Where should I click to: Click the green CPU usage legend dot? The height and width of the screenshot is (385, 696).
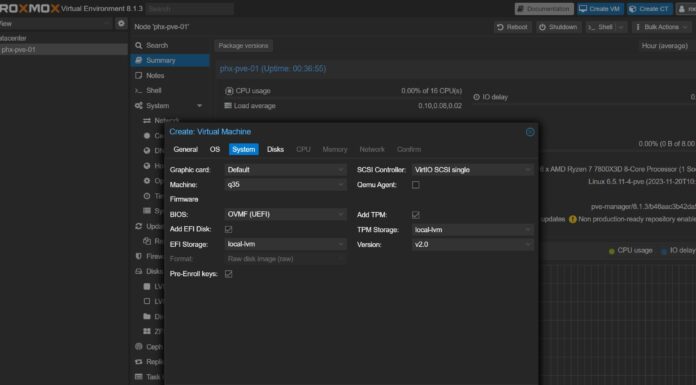pyautogui.click(x=612, y=251)
